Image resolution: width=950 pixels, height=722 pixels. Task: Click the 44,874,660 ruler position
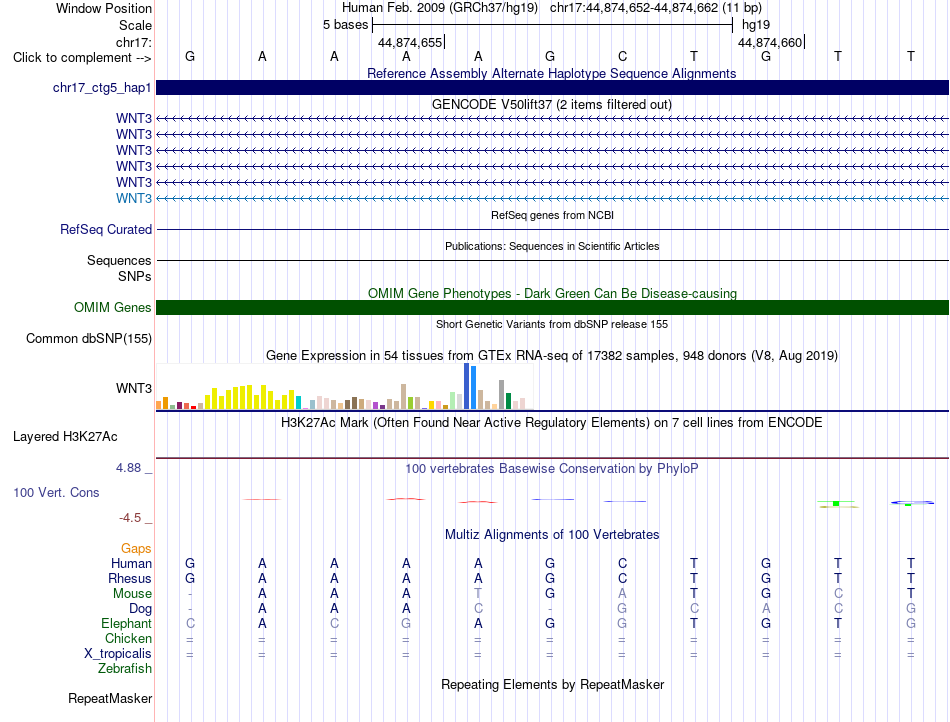coord(770,42)
